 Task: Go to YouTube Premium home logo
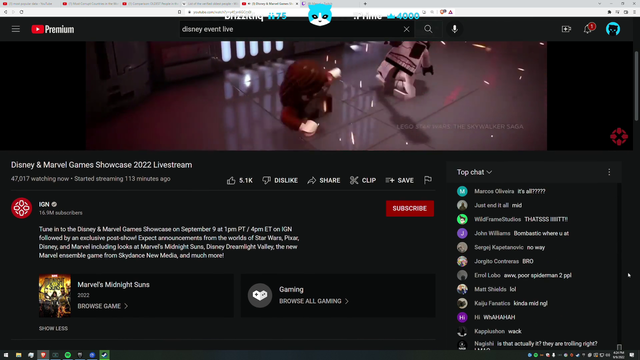pyautogui.click(x=53, y=29)
